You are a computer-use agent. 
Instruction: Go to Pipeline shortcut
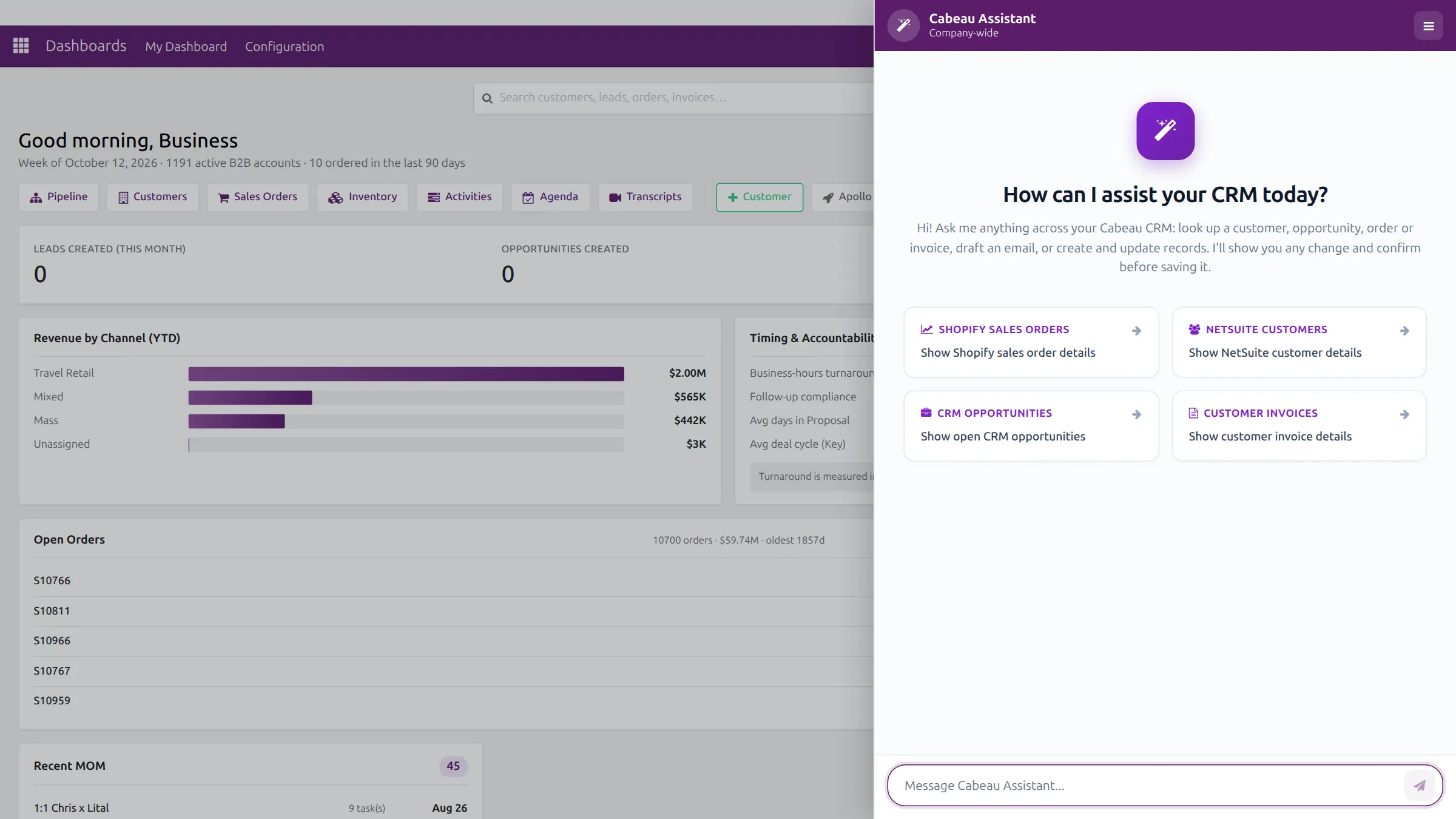[x=59, y=197]
